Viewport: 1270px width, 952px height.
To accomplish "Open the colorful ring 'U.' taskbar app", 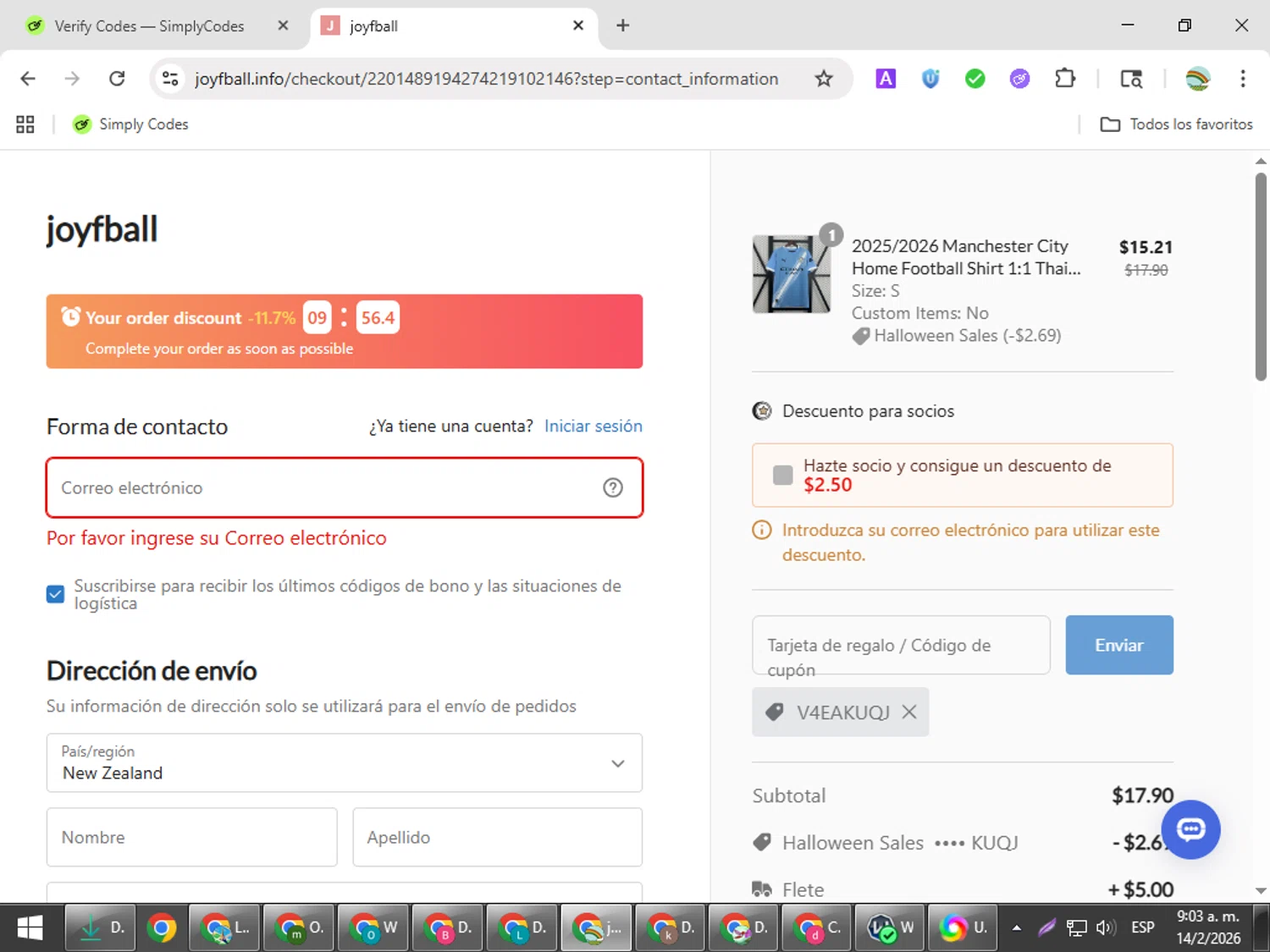I will tap(964, 927).
